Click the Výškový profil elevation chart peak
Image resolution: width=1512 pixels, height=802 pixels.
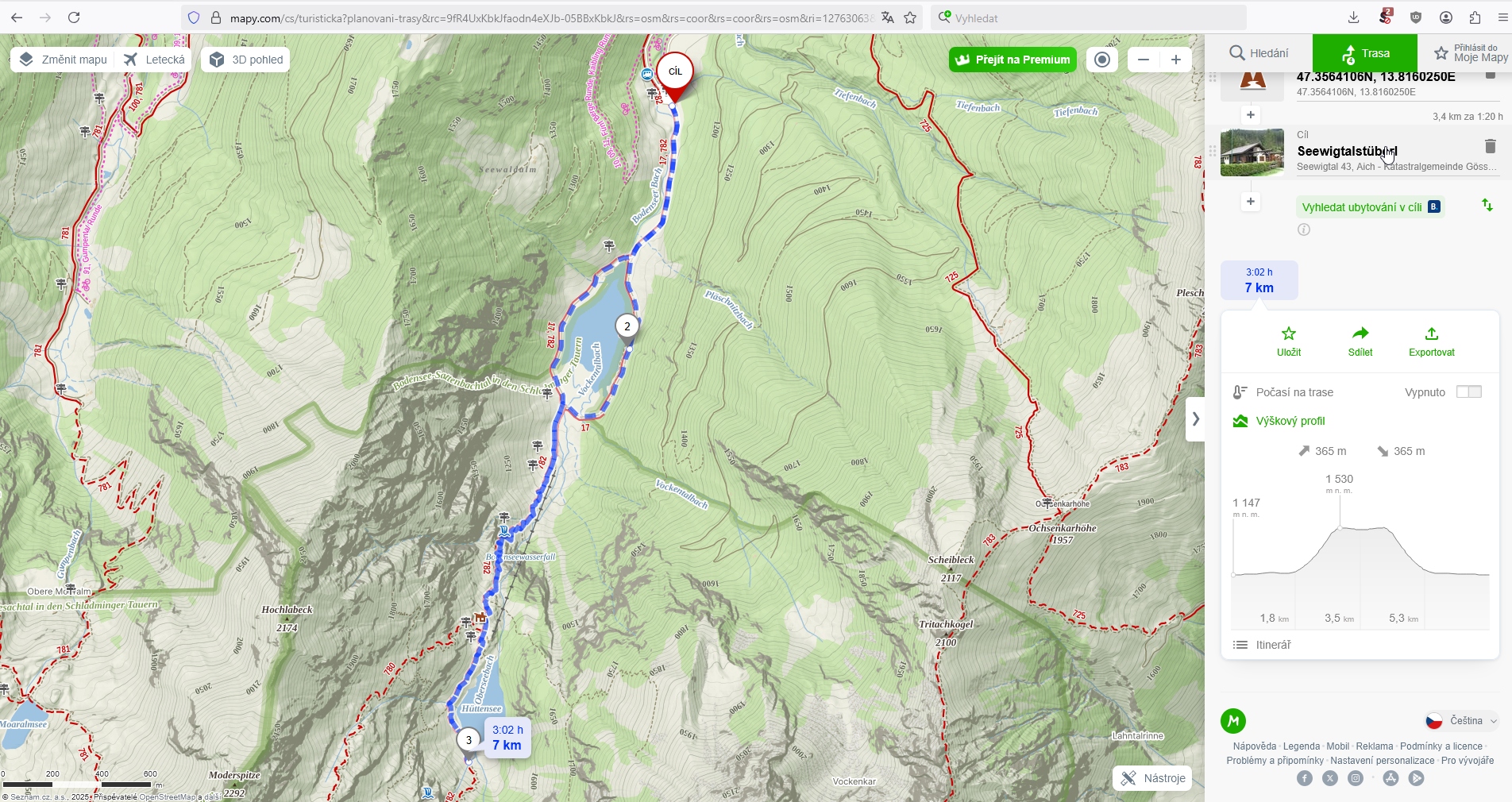click(x=1340, y=527)
